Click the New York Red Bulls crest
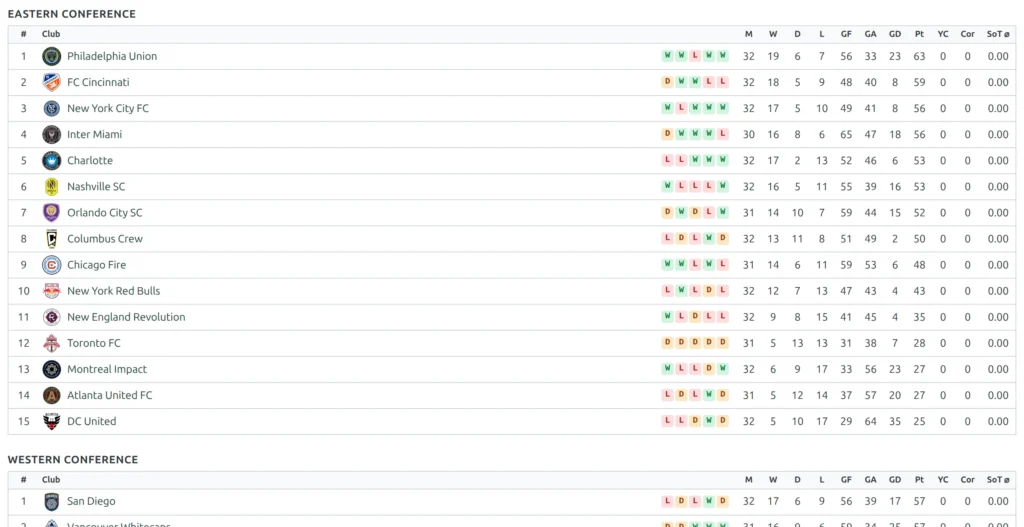 pos(52,291)
